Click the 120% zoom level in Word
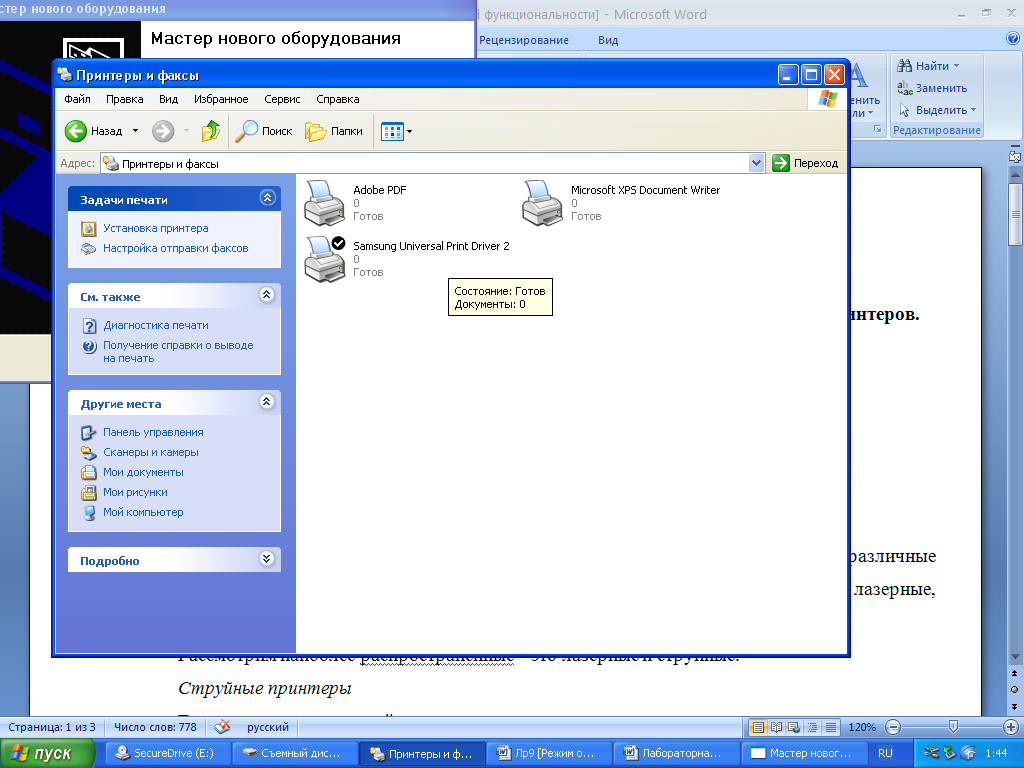 pyautogui.click(x=861, y=727)
